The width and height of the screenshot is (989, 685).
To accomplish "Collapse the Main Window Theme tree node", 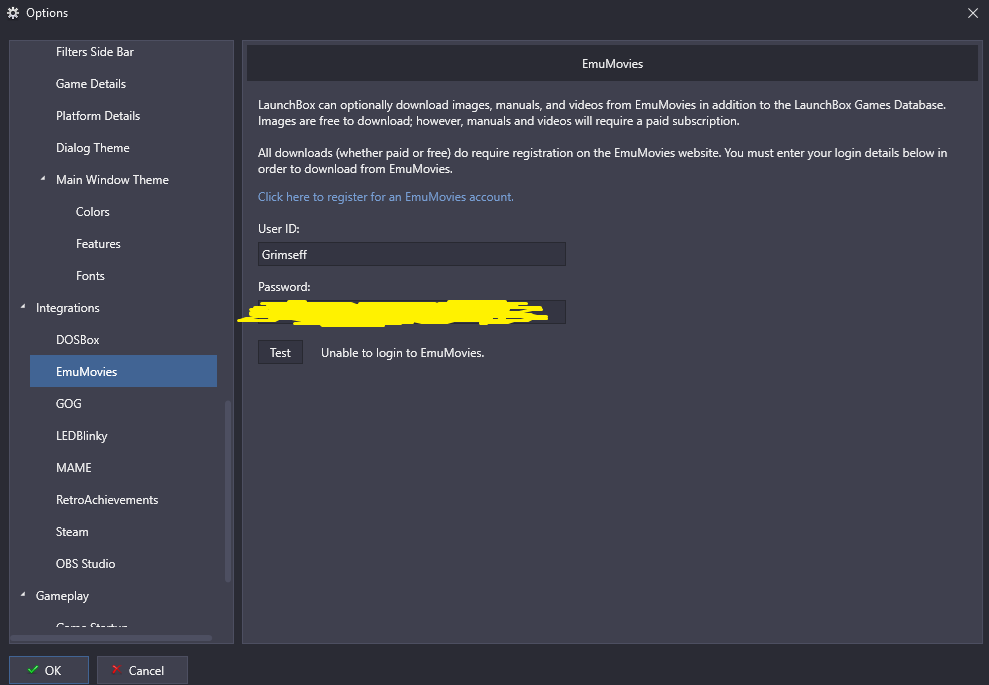I will coord(43,179).
